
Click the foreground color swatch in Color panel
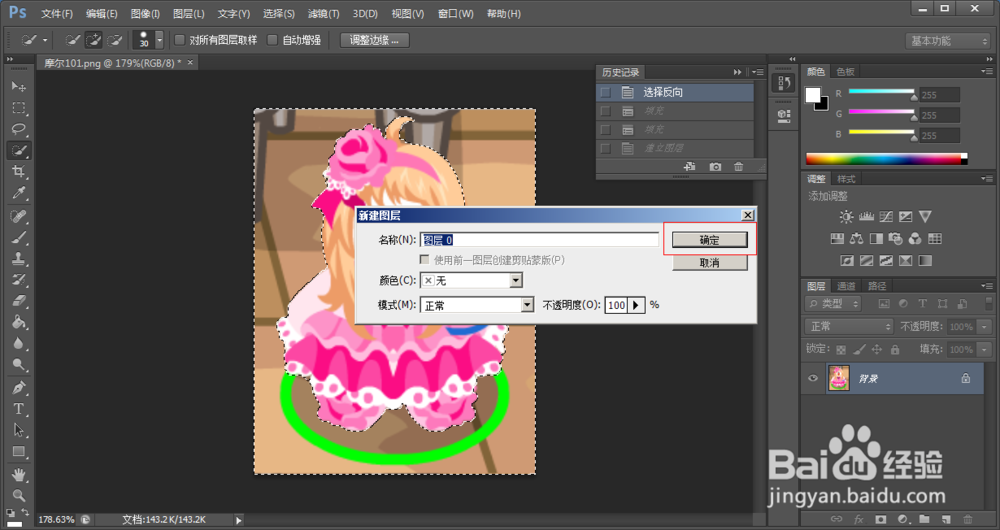pos(812,95)
